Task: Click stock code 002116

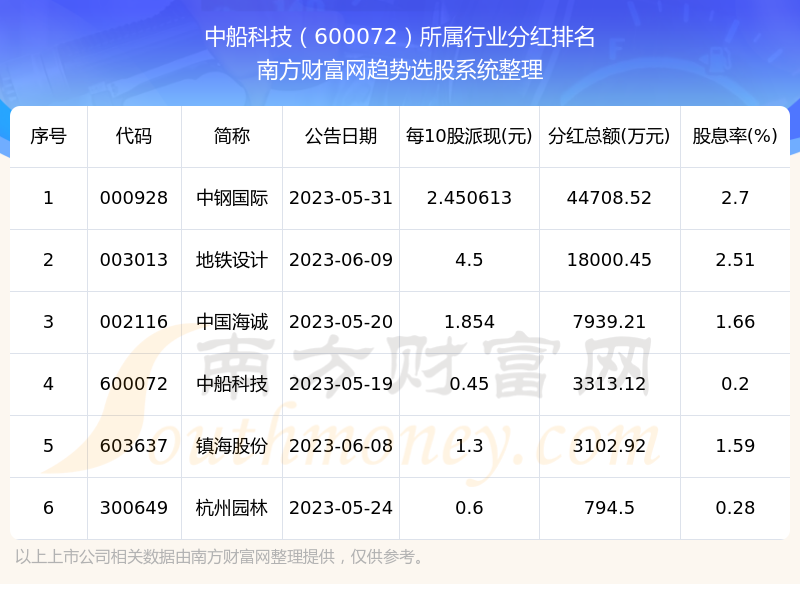Action: [134, 322]
